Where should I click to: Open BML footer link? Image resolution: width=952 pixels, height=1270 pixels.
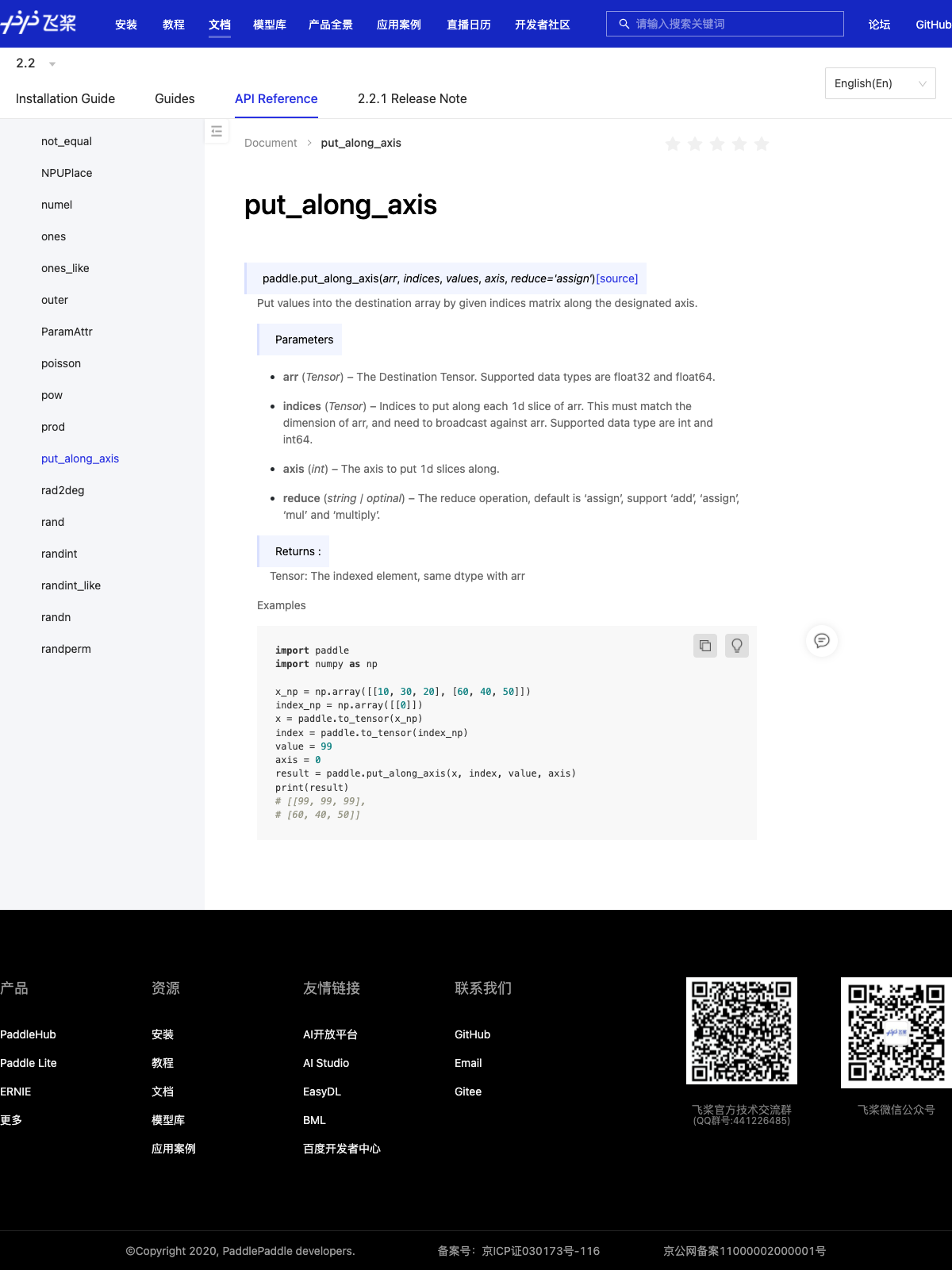click(x=314, y=1120)
